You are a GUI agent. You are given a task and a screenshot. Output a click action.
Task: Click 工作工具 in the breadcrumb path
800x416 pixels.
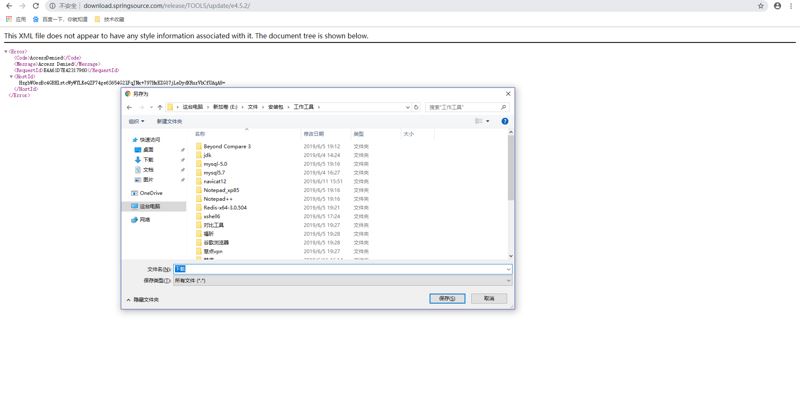click(x=304, y=107)
